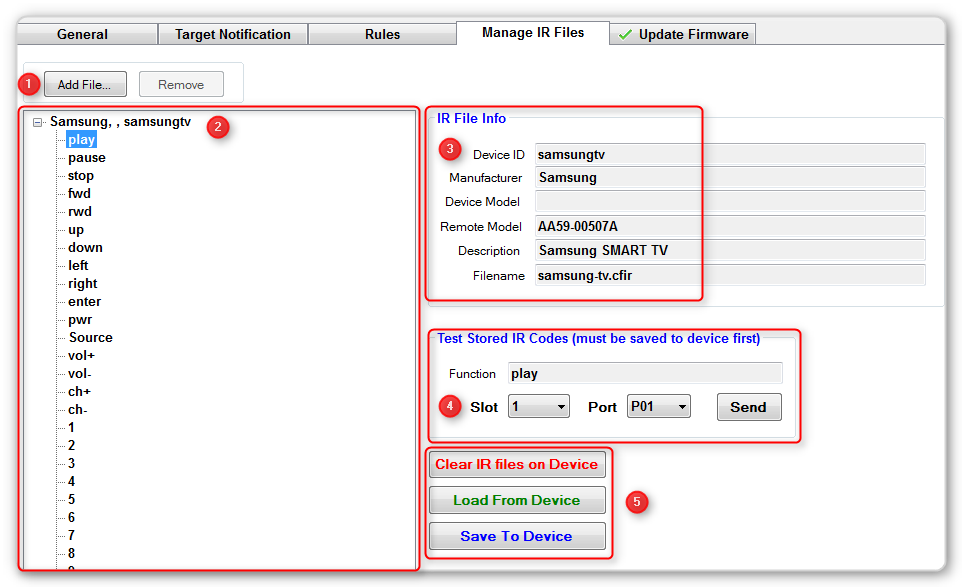The width and height of the screenshot is (962, 587).
Task: Click the Remove button
Action: (180, 84)
